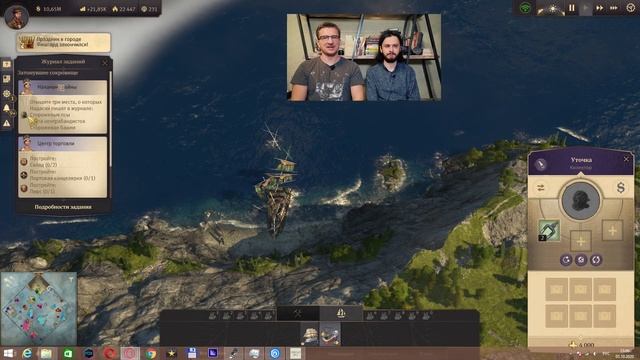
Task: Click the income value +21,858
Action: tap(93, 9)
